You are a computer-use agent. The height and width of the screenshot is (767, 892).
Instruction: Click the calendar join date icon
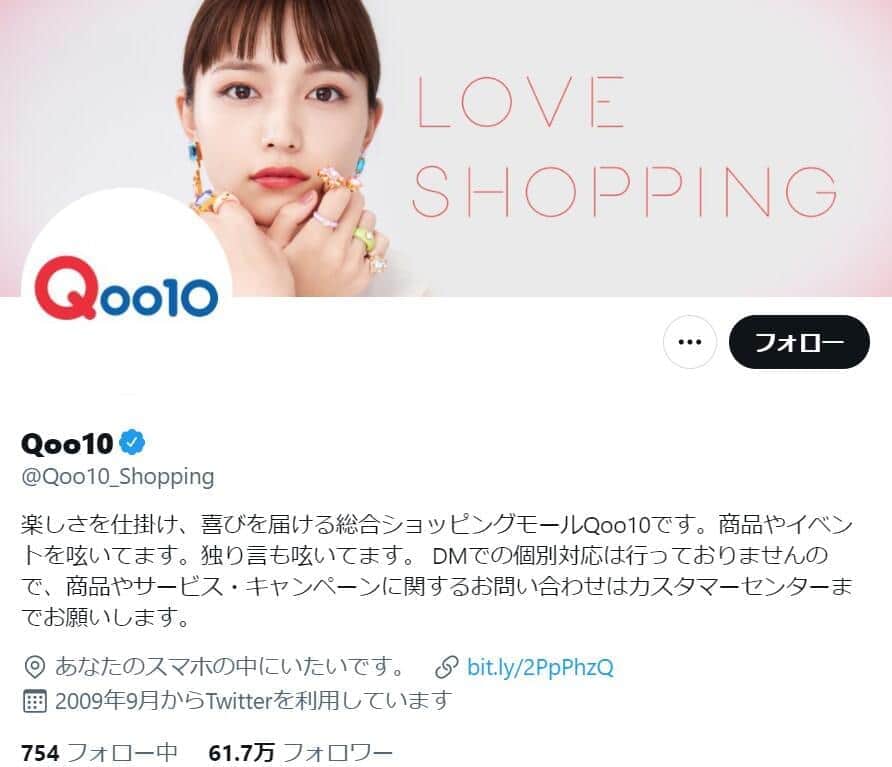coord(34,701)
